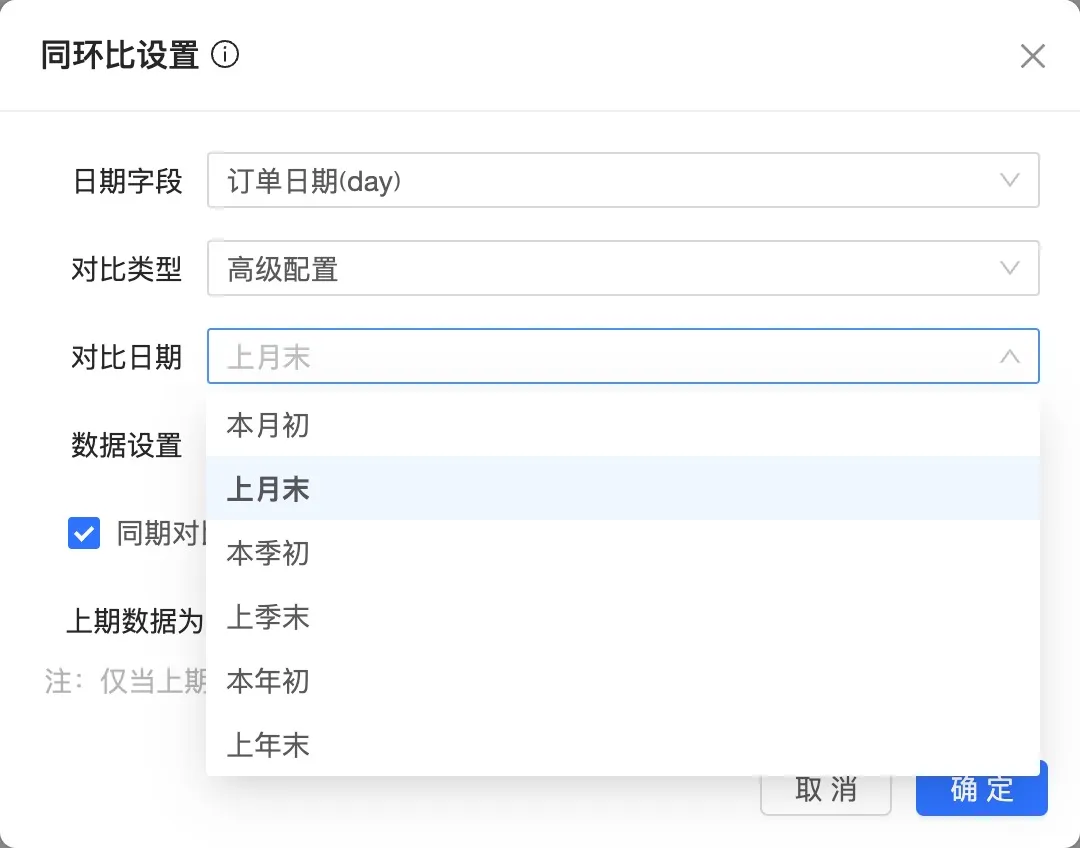The height and width of the screenshot is (848, 1080).
Task: Toggle the 同期对比 checkbox
Action: (84, 533)
